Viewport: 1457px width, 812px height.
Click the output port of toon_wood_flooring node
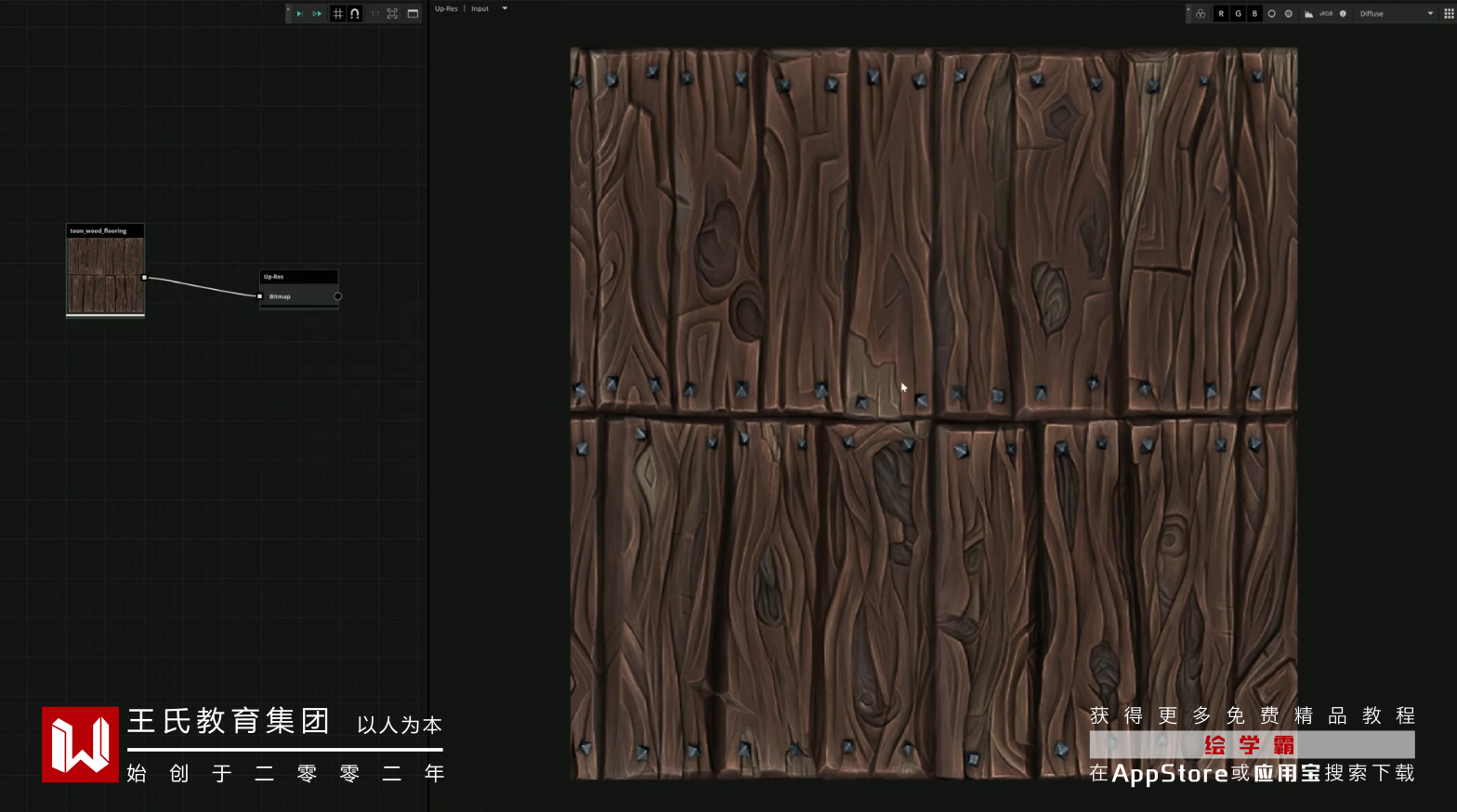point(144,278)
